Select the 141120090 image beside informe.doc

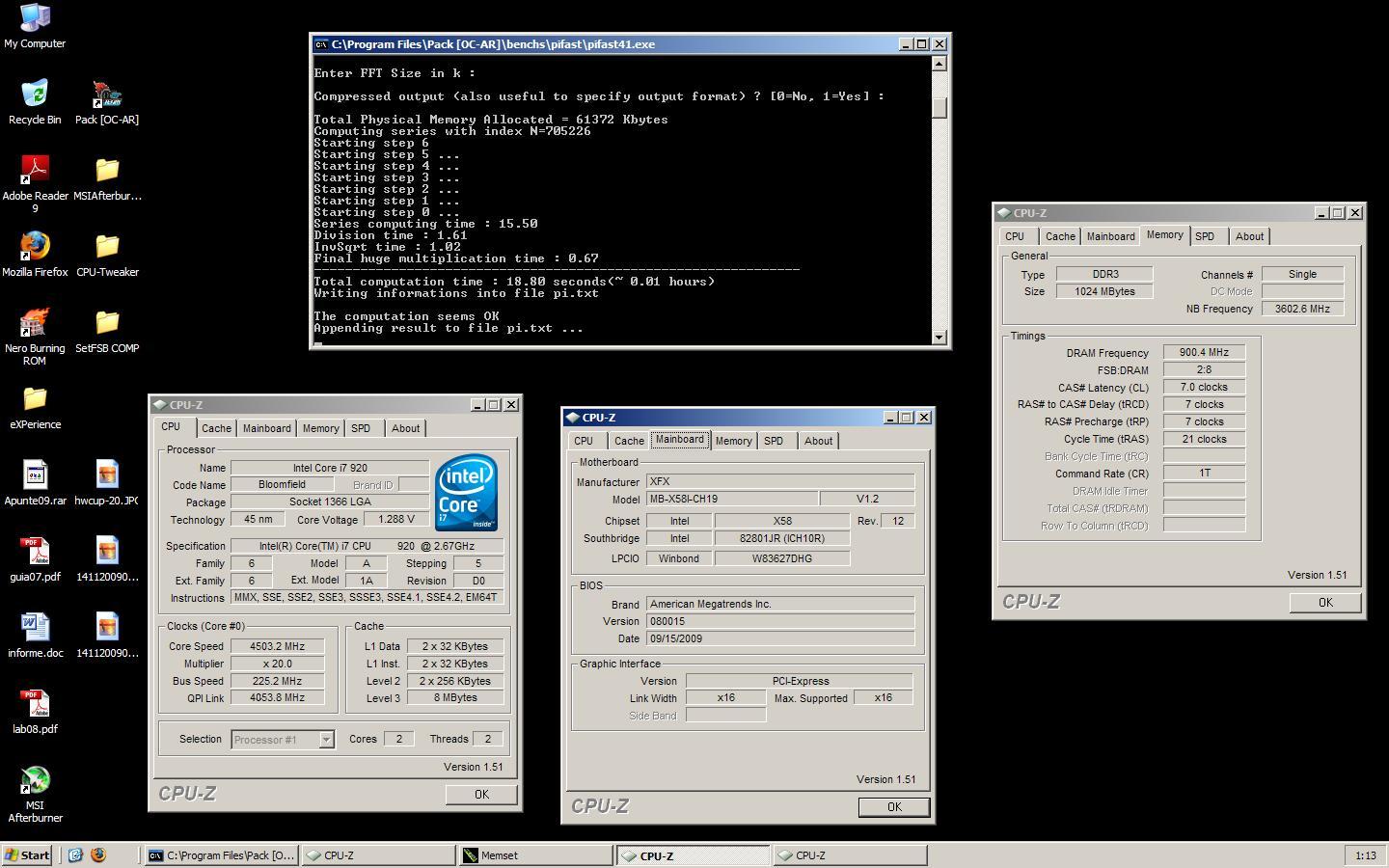pyautogui.click(x=107, y=636)
